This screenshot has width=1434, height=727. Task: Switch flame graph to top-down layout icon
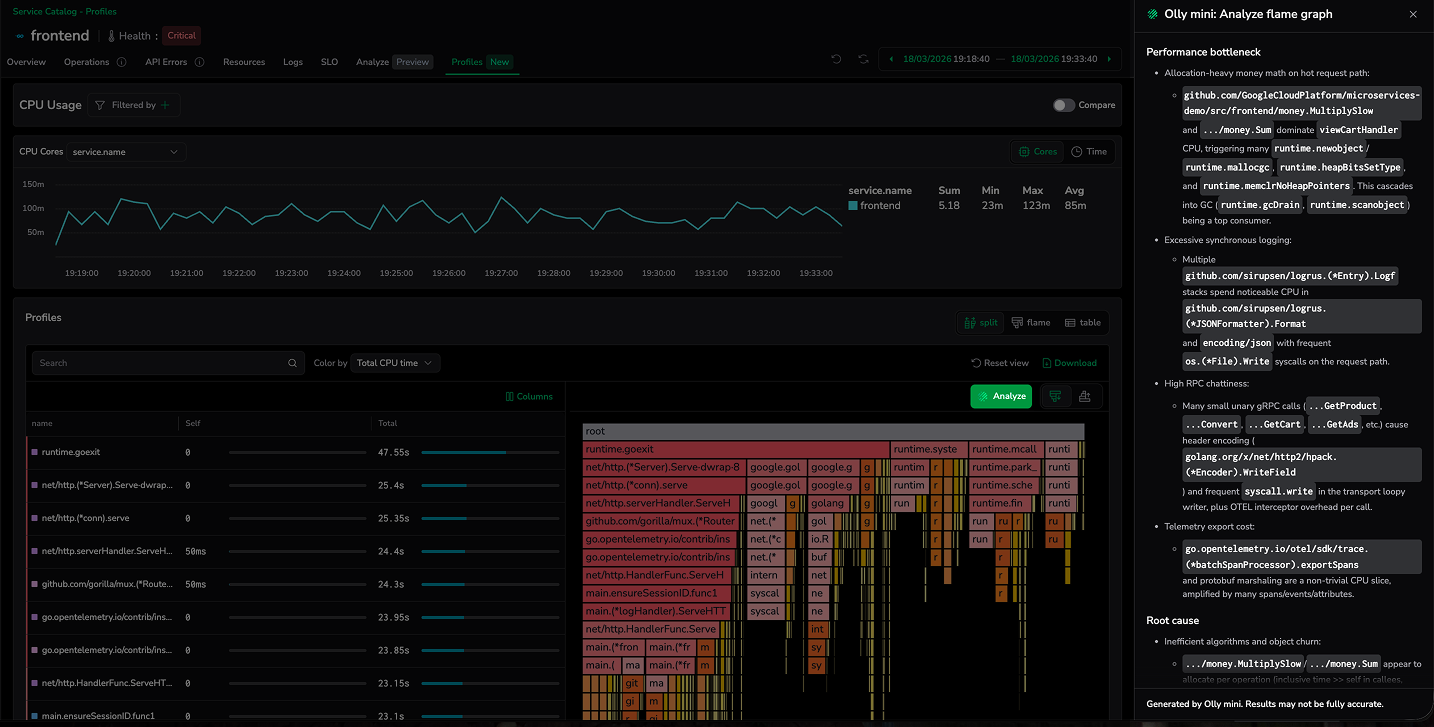(1054, 397)
